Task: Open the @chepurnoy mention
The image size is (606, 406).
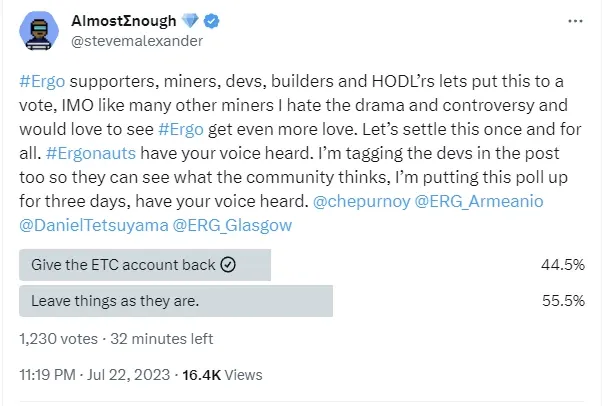Action: pyautogui.click(x=361, y=202)
